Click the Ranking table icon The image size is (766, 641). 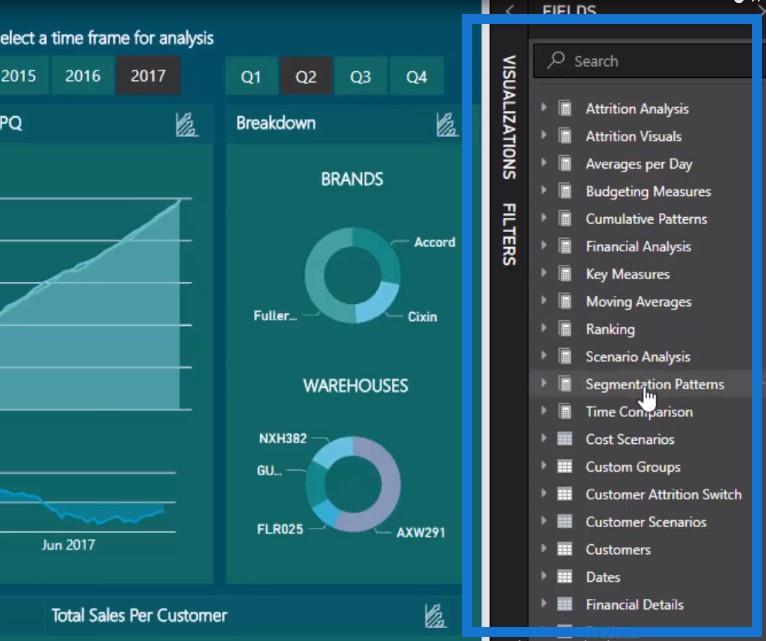click(565, 328)
